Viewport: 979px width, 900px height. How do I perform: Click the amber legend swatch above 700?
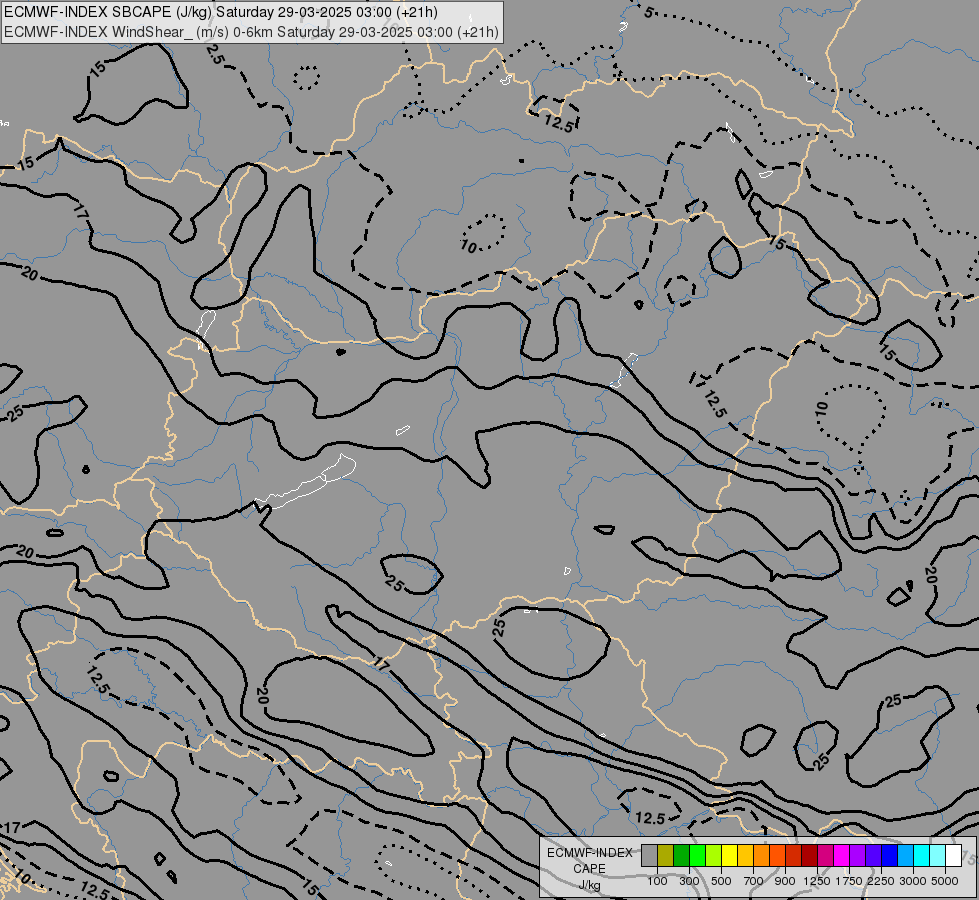pyautogui.click(x=745, y=855)
